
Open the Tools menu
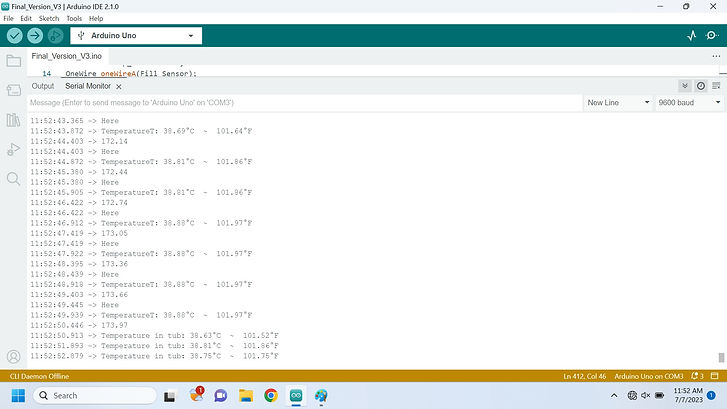click(74, 19)
